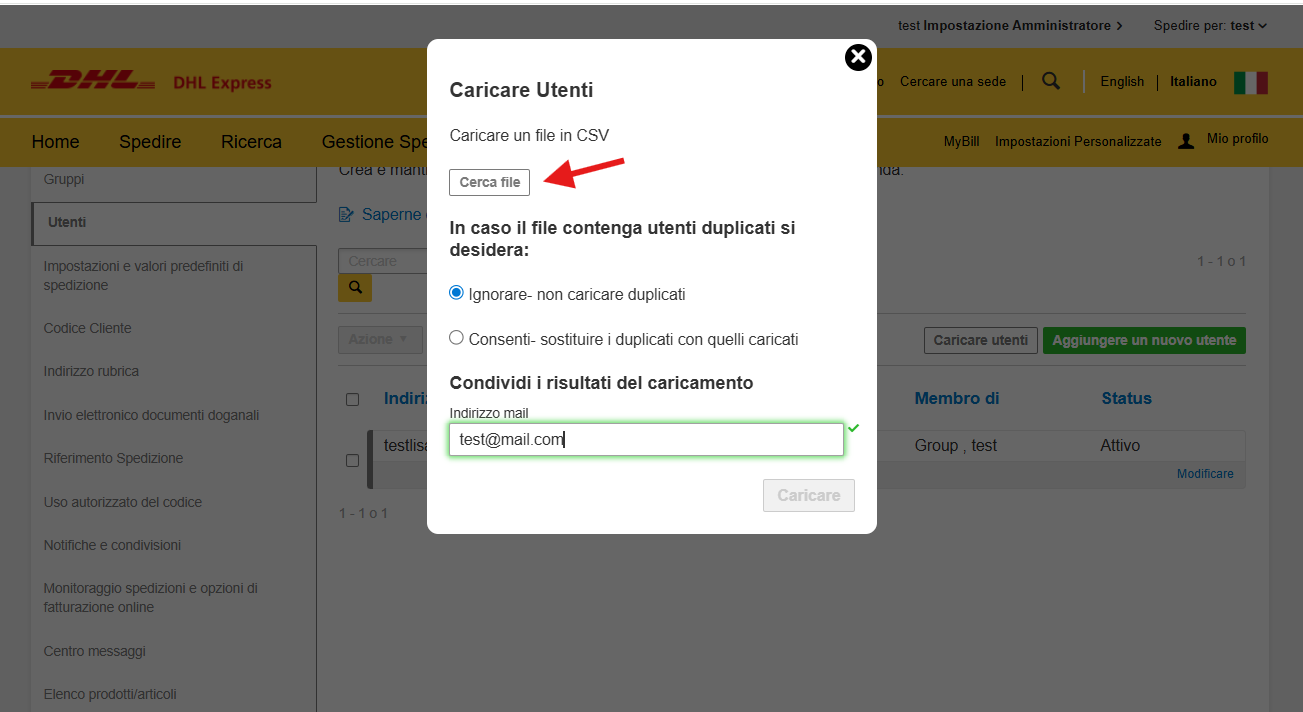Click the Italian flag icon
Viewport: 1303px width, 712px height.
coord(1250,82)
